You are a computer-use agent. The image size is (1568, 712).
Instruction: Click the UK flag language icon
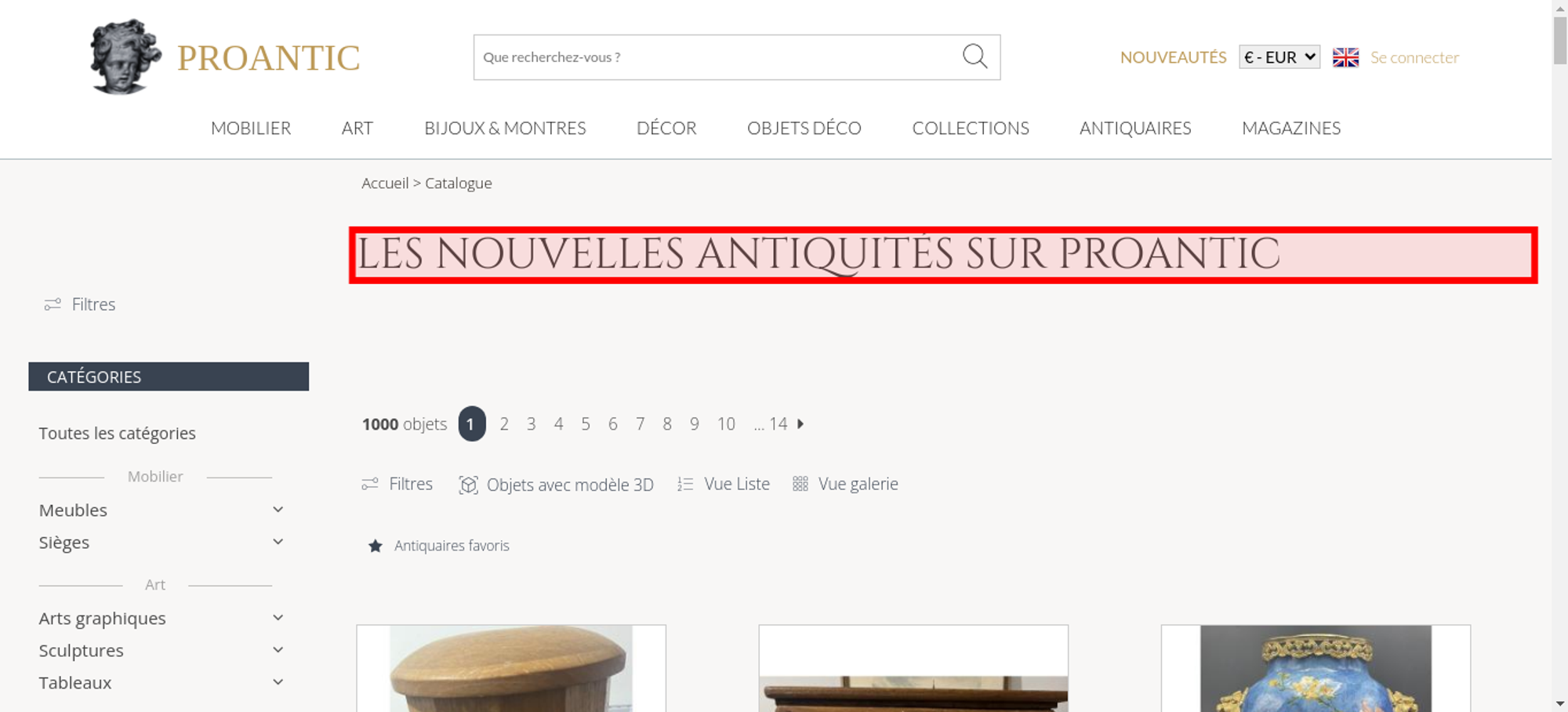pyautogui.click(x=1345, y=57)
